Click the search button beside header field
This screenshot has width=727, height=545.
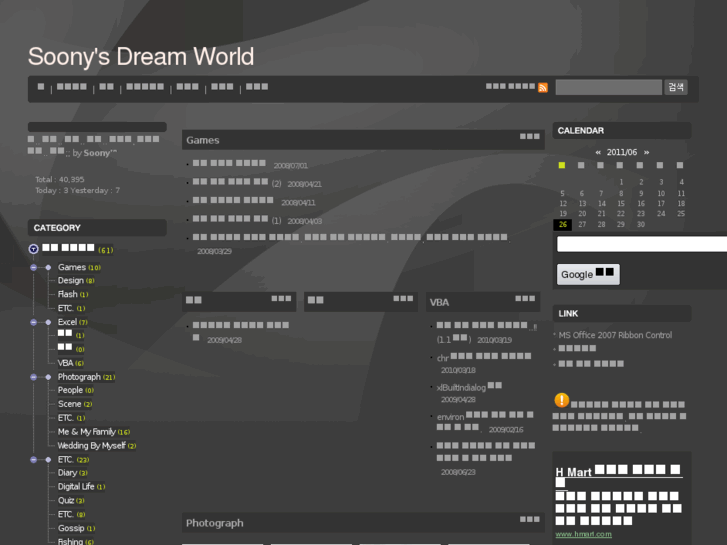676,87
